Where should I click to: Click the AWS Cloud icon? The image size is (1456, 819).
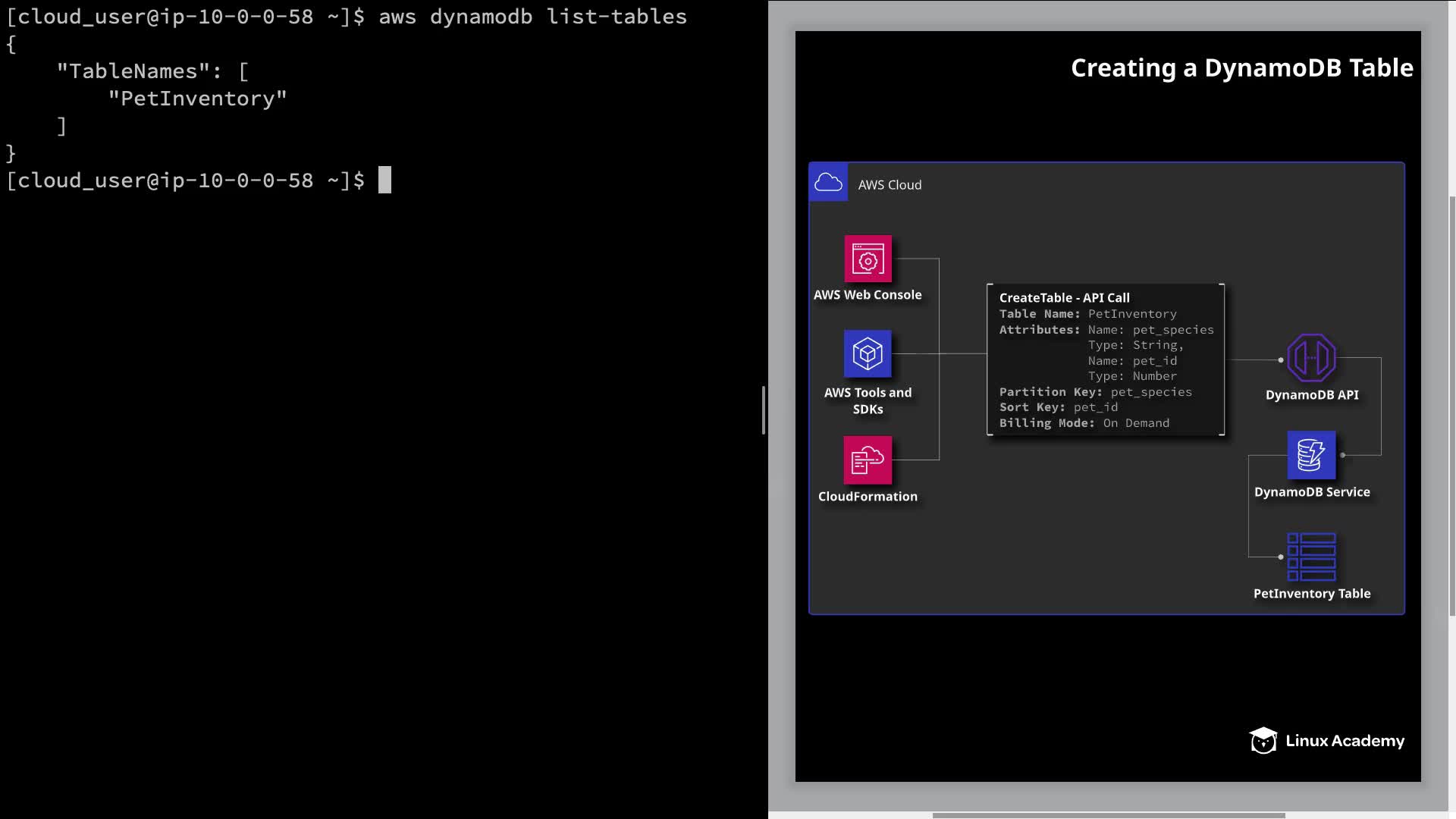(x=828, y=183)
